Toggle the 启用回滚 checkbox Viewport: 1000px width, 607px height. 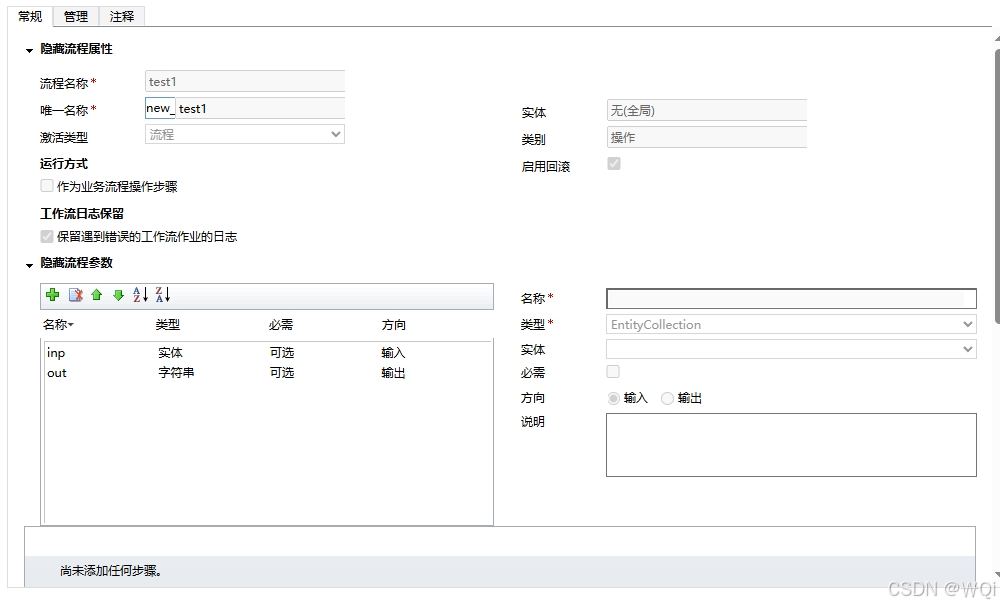tap(614, 164)
